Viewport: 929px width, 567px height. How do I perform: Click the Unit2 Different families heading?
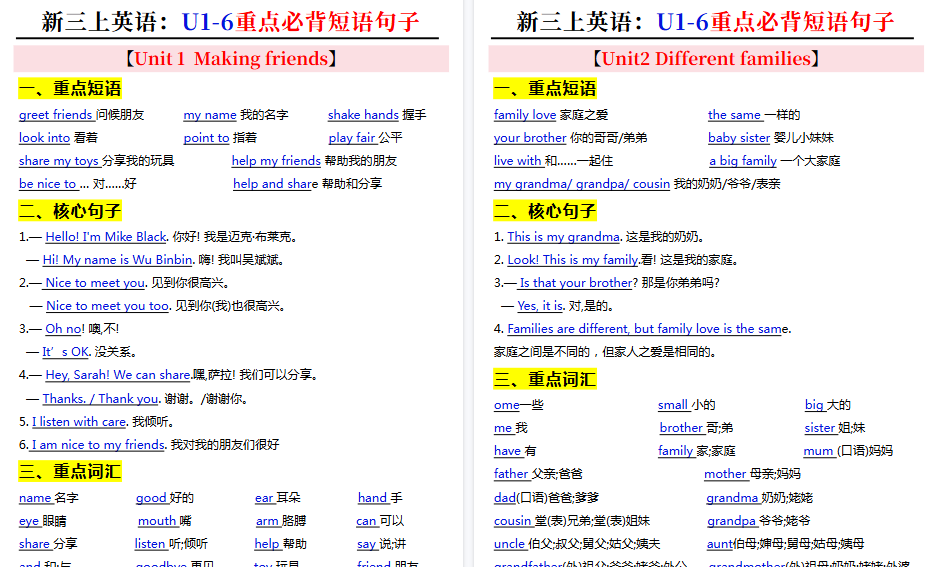coord(706,59)
